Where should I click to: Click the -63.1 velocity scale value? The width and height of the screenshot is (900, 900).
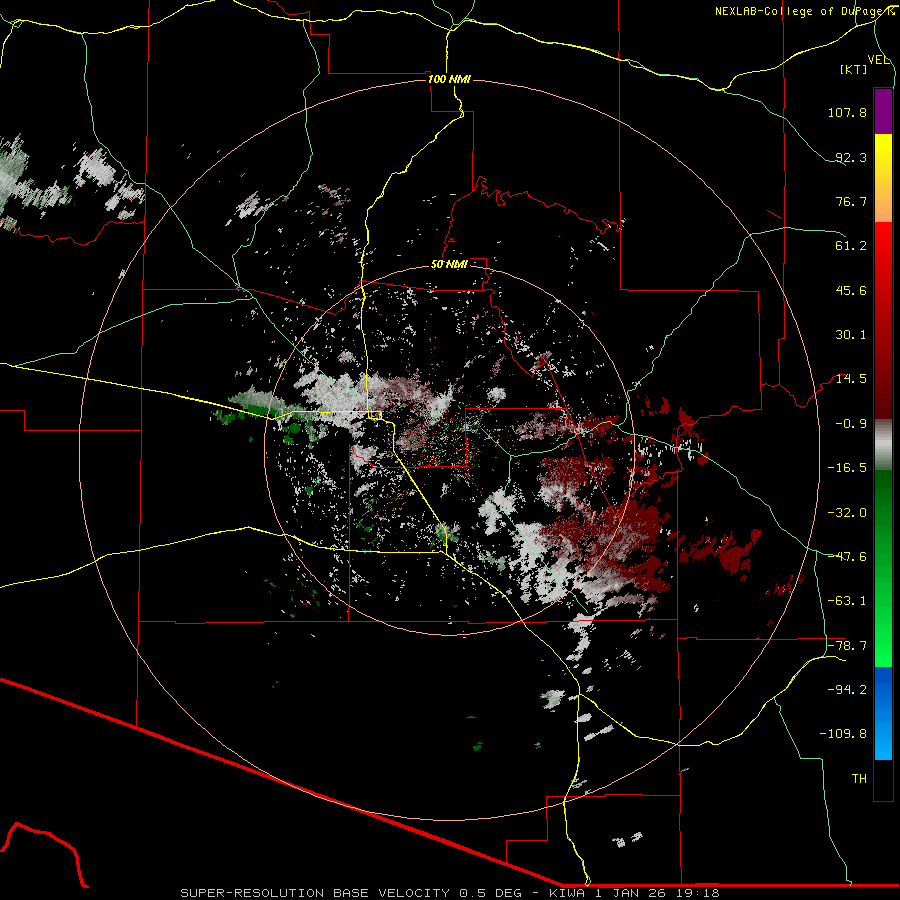tap(847, 601)
